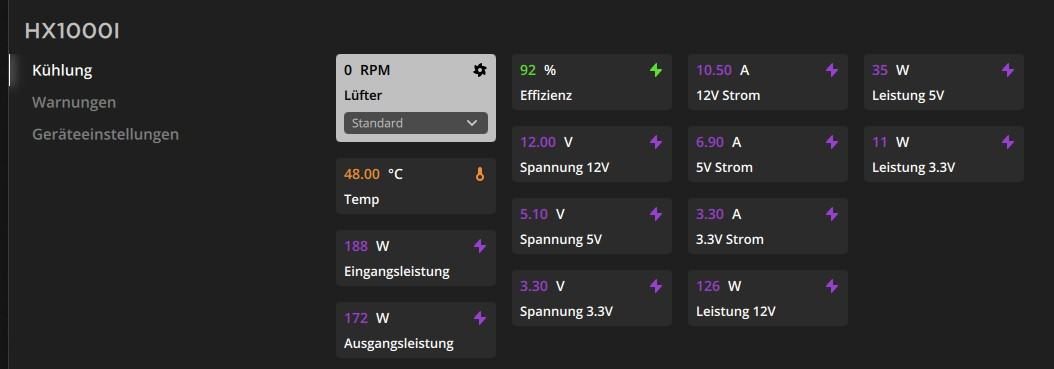Open the Standard fan mode dropdown
This screenshot has height=369, width=1054.
pos(415,123)
